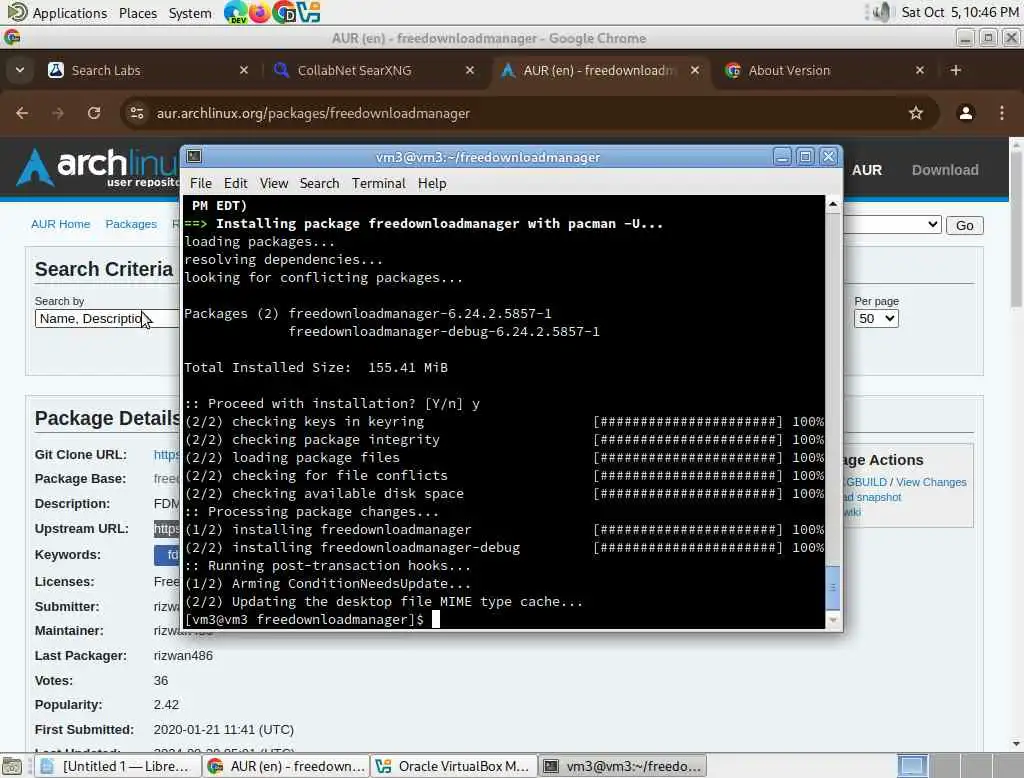Click the terminal scrollbar thumb
This screenshot has width=1024, height=778.
(833, 587)
